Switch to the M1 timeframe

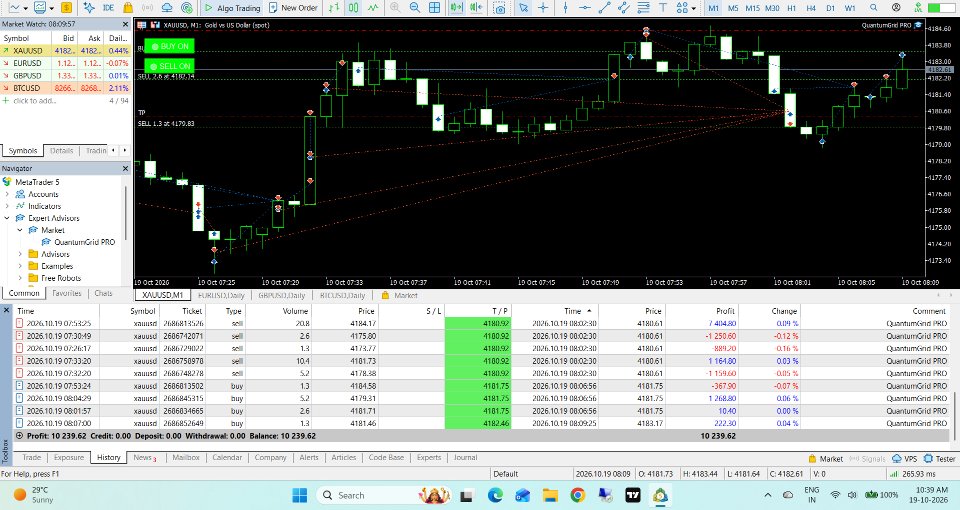(713, 8)
